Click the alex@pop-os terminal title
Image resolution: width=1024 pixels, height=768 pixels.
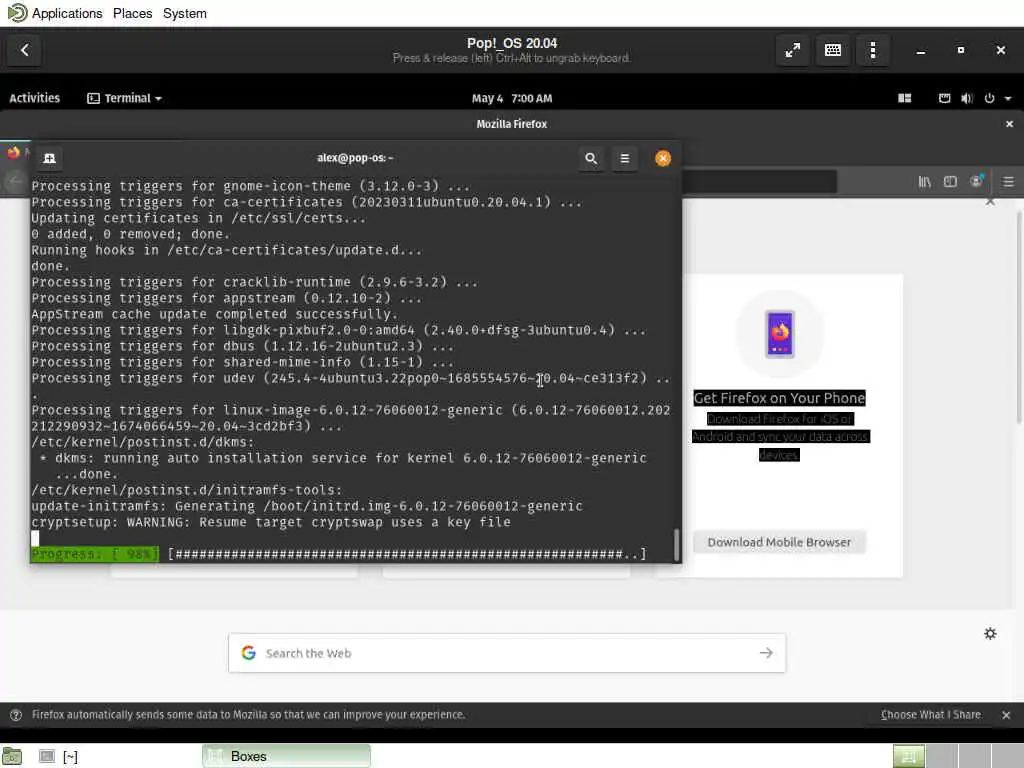355,158
